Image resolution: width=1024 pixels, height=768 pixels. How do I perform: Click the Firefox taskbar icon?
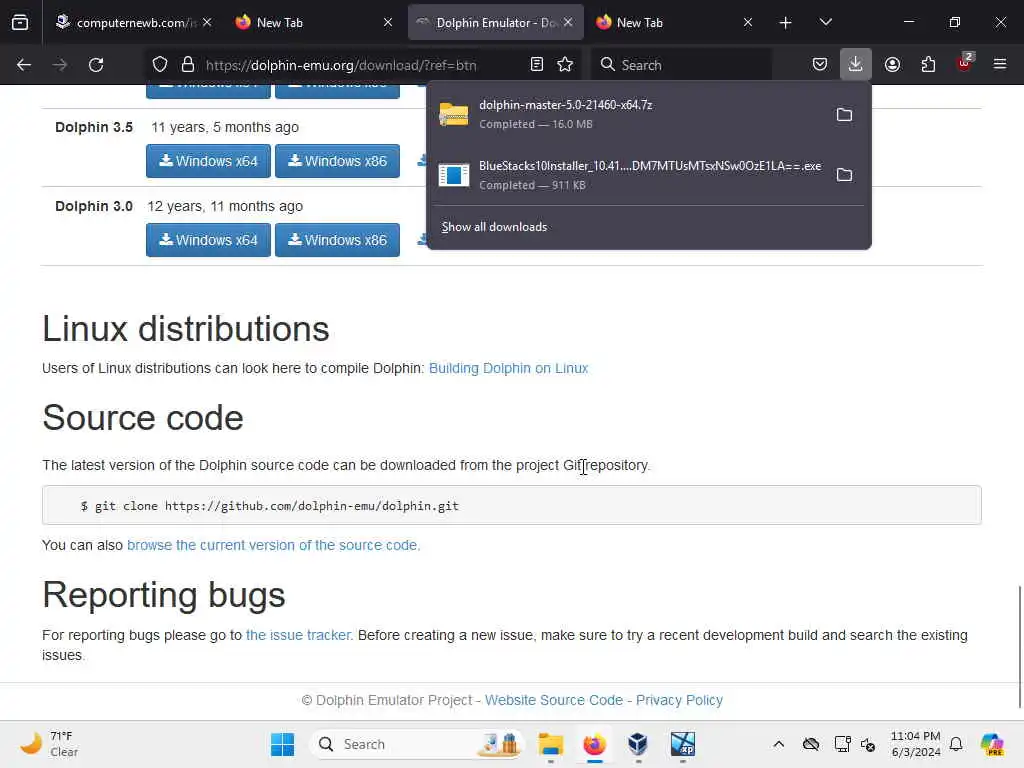coord(594,744)
